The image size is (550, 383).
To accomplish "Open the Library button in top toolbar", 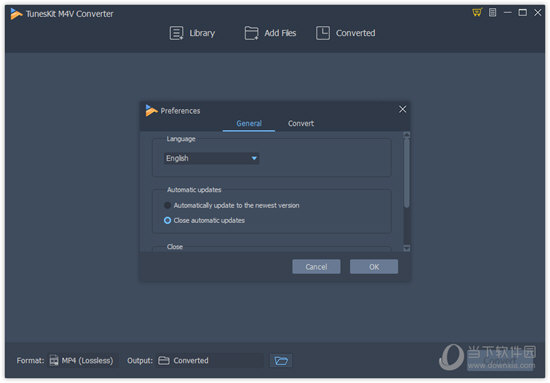I will click(x=192, y=33).
